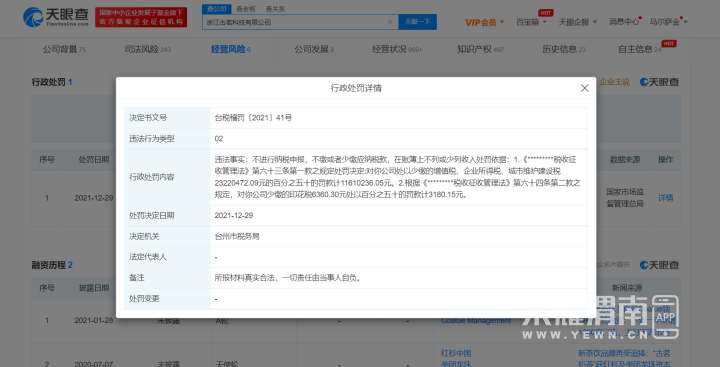Switch to 经营风险 tab
720x367 pixels.
pyautogui.click(x=231, y=49)
